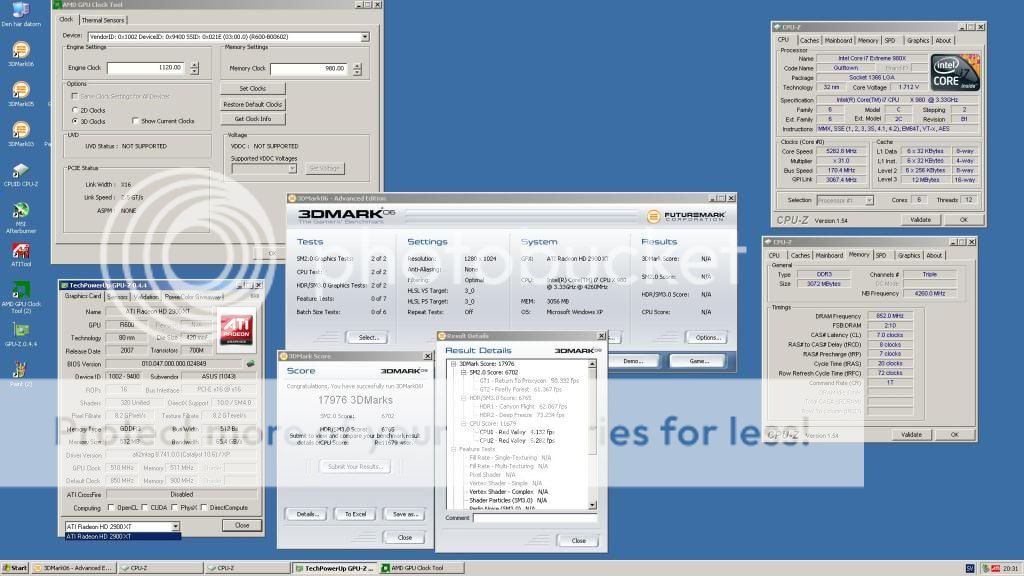This screenshot has height=576, width=1024.
Task: Switch to the Thermal Sensors tab
Action: point(103,19)
